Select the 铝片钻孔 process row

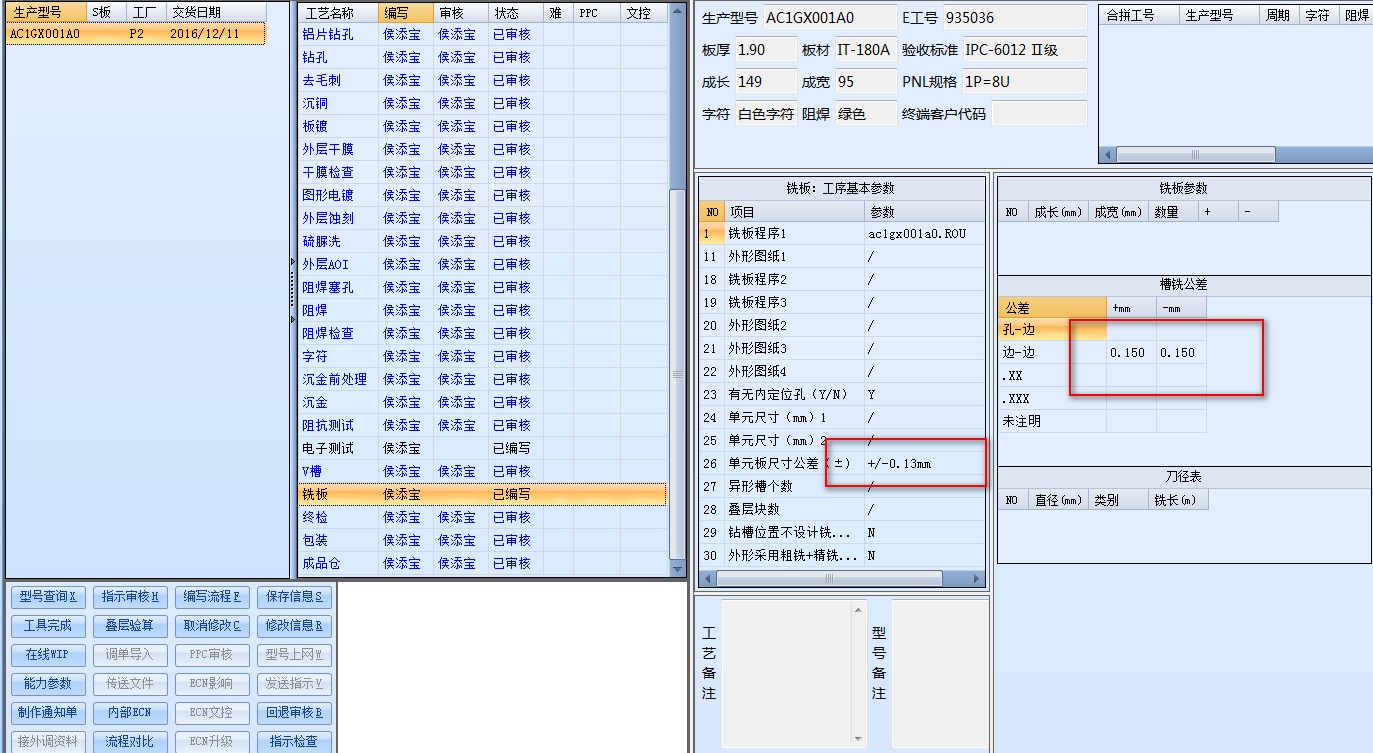pyautogui.click(x=482, y=34)
